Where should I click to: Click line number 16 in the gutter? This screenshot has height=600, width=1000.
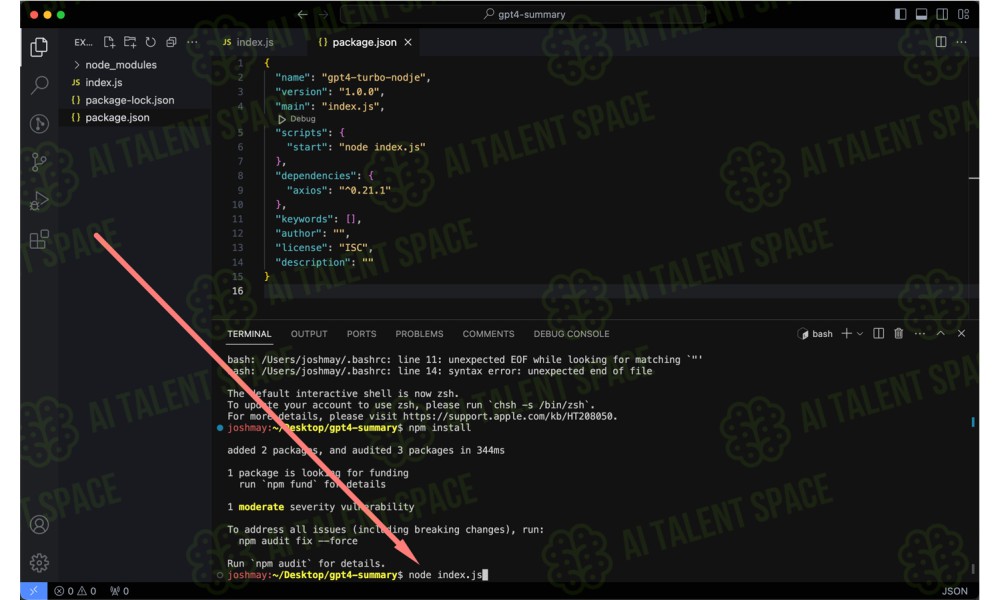[237, 291]
